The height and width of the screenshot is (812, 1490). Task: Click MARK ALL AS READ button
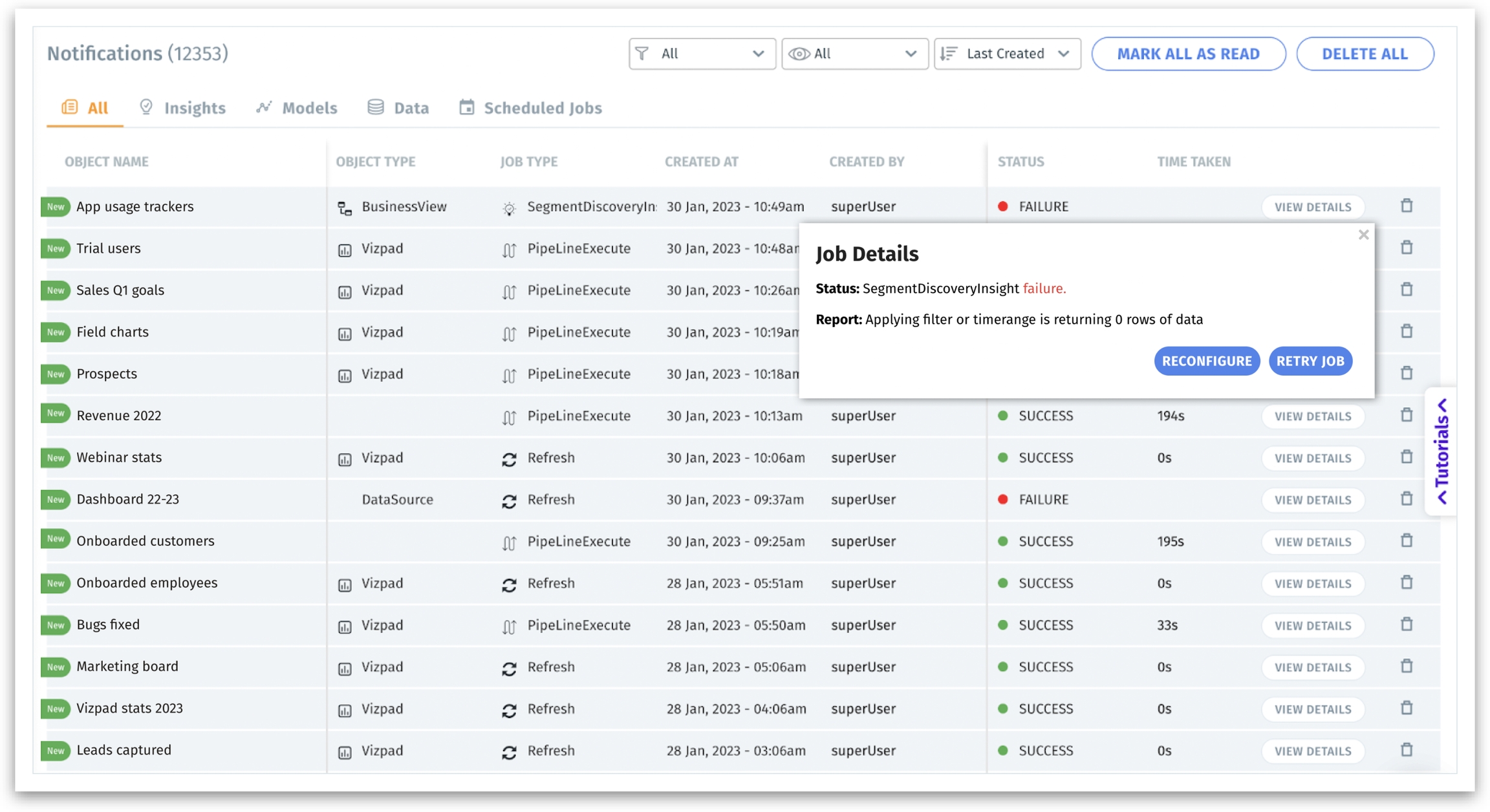(1188, 54)
